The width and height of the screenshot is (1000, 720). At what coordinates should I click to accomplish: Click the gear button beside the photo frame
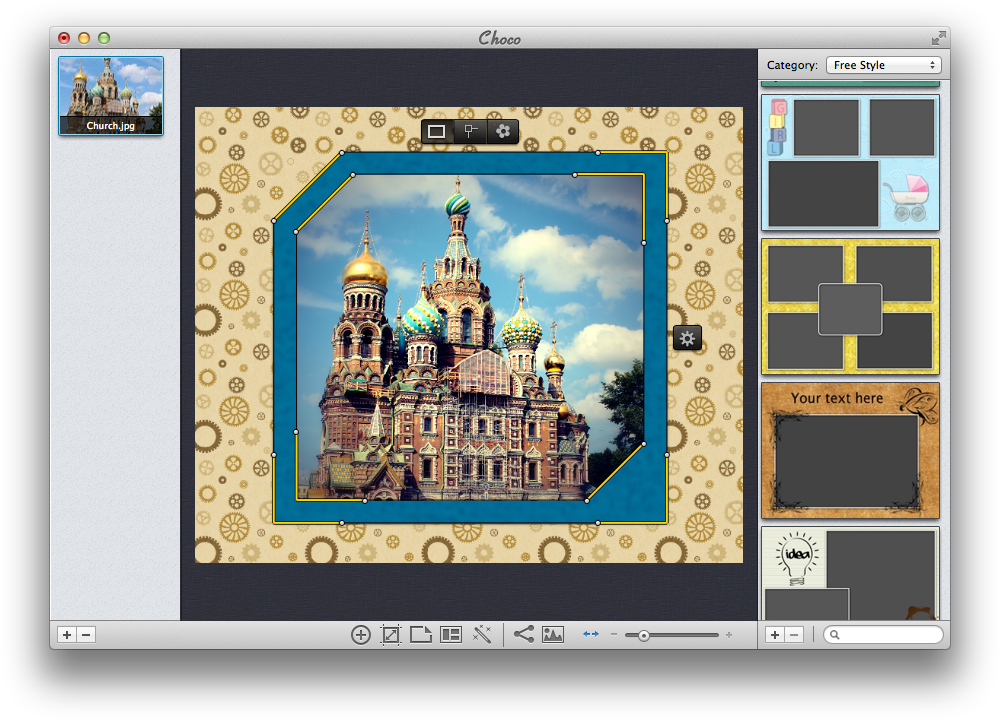tap(687, 339)
